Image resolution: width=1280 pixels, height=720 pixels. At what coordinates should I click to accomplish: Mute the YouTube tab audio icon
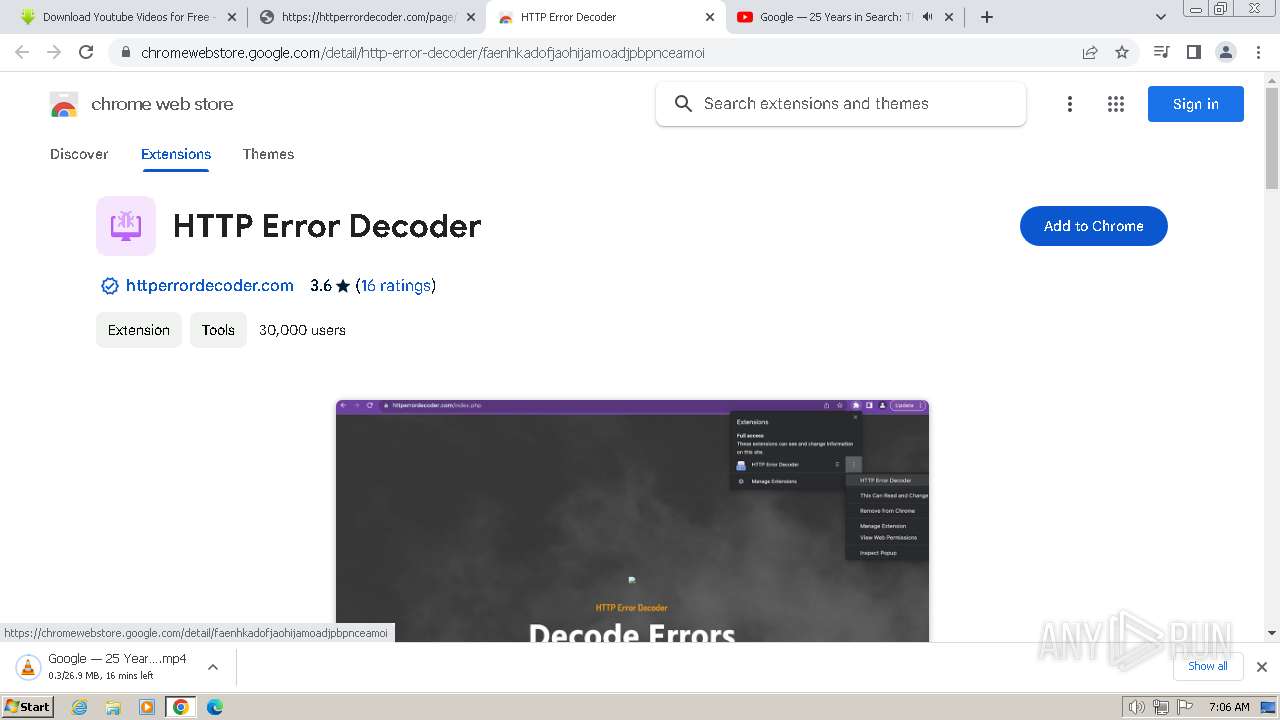[928, 17]
